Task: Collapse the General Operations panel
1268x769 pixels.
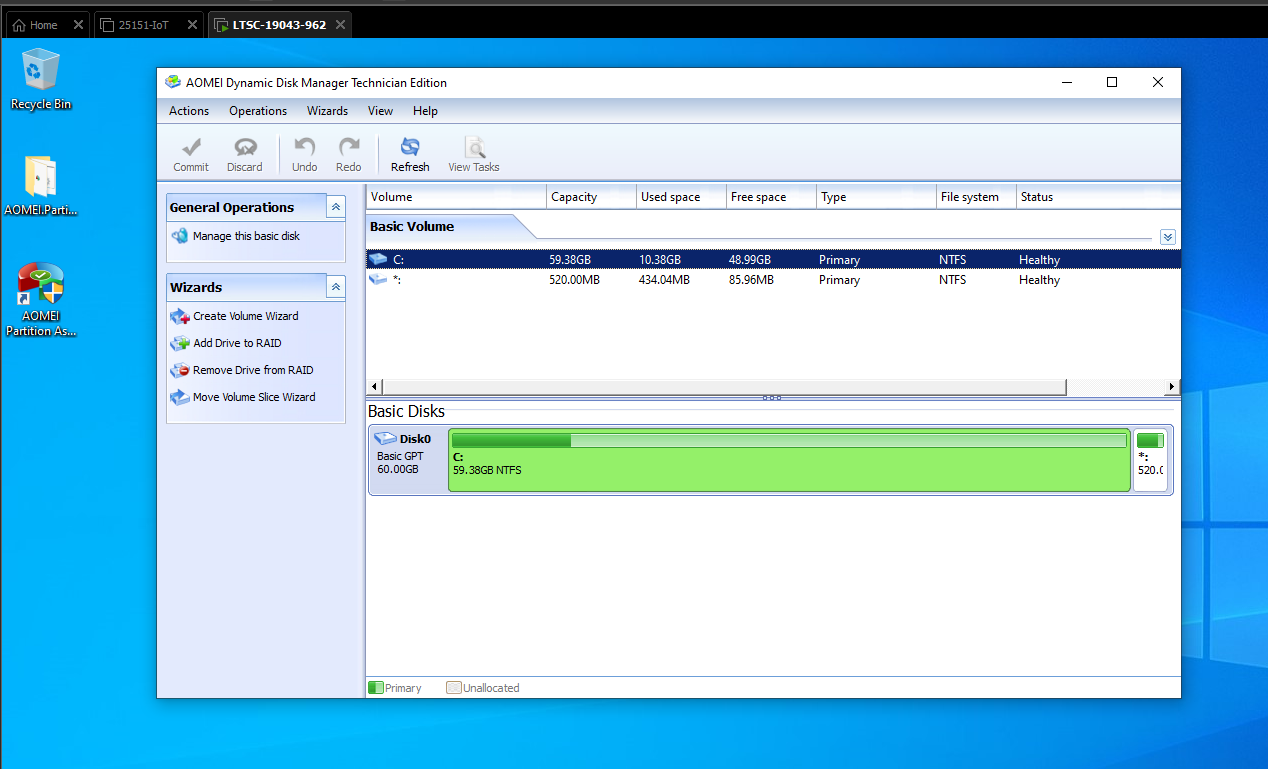Action: tap(336, 207)
